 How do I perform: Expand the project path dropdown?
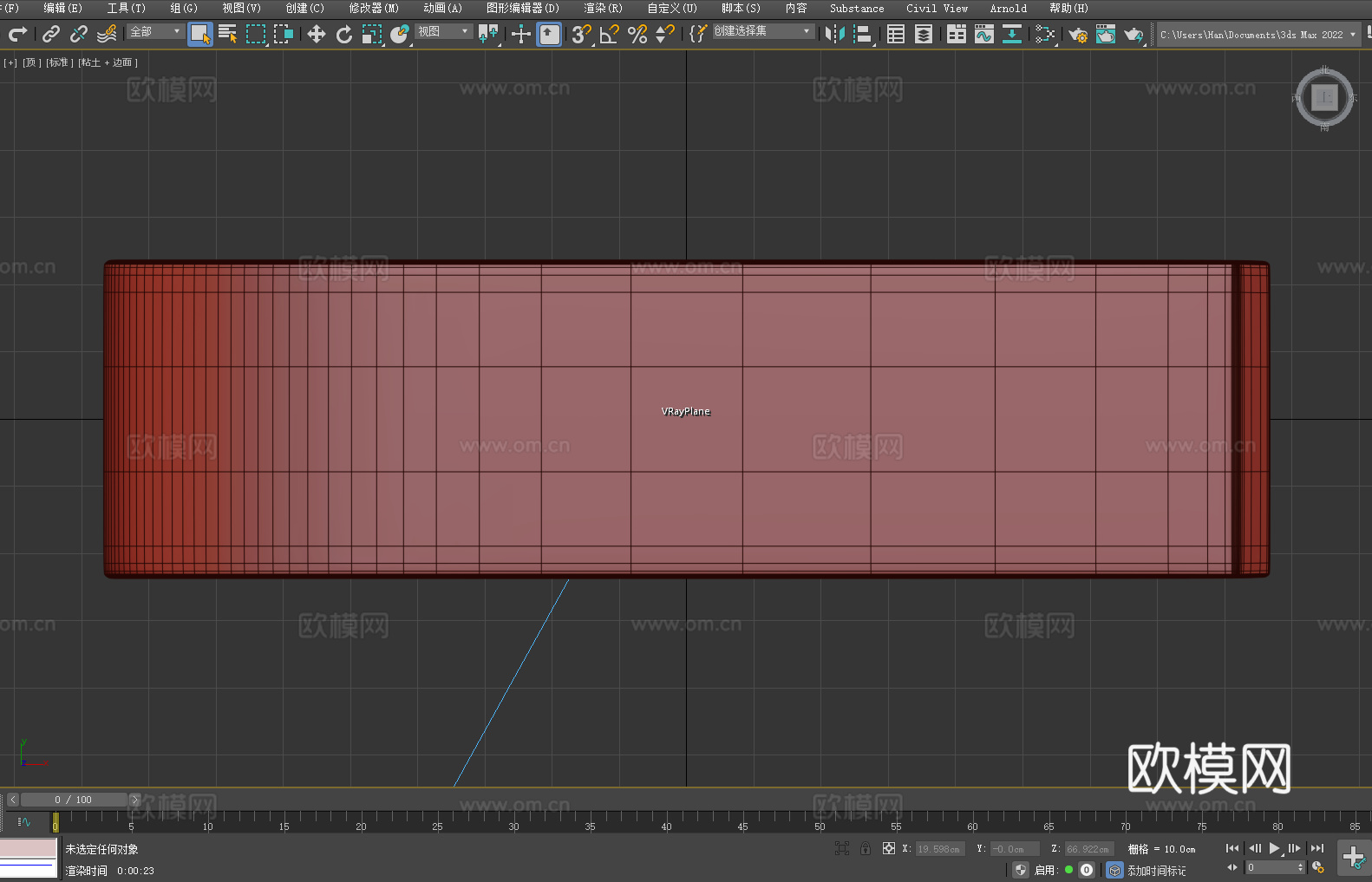point(1352,35)
